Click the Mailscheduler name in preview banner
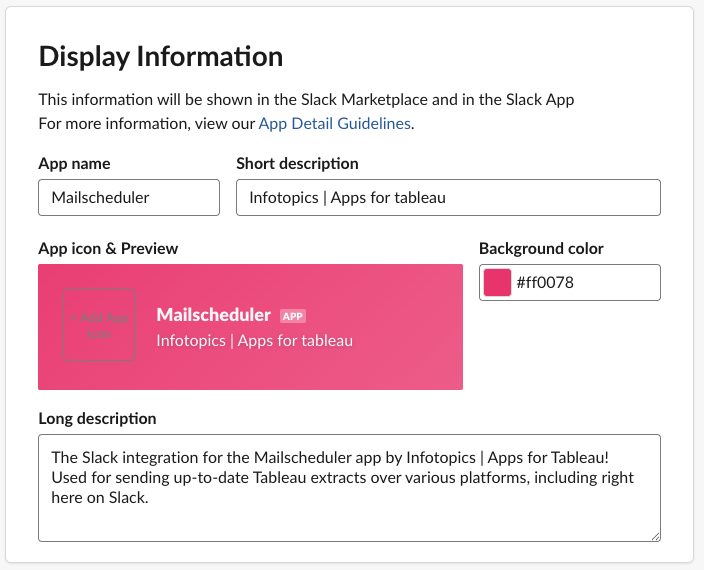Screen dimensions: 704x570 click(x=213, y=315)
